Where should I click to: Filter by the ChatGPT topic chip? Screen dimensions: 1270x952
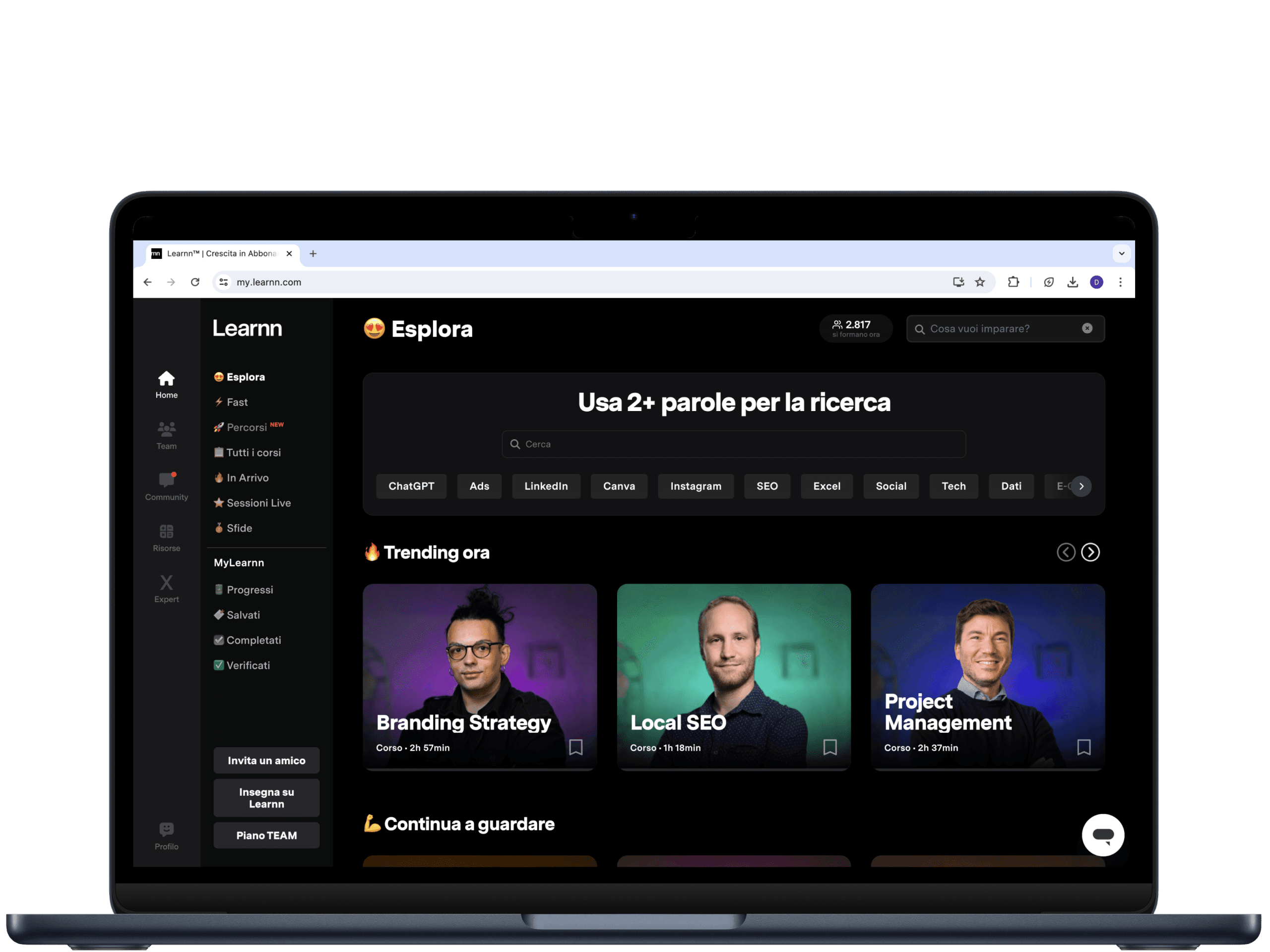point(411,486)
